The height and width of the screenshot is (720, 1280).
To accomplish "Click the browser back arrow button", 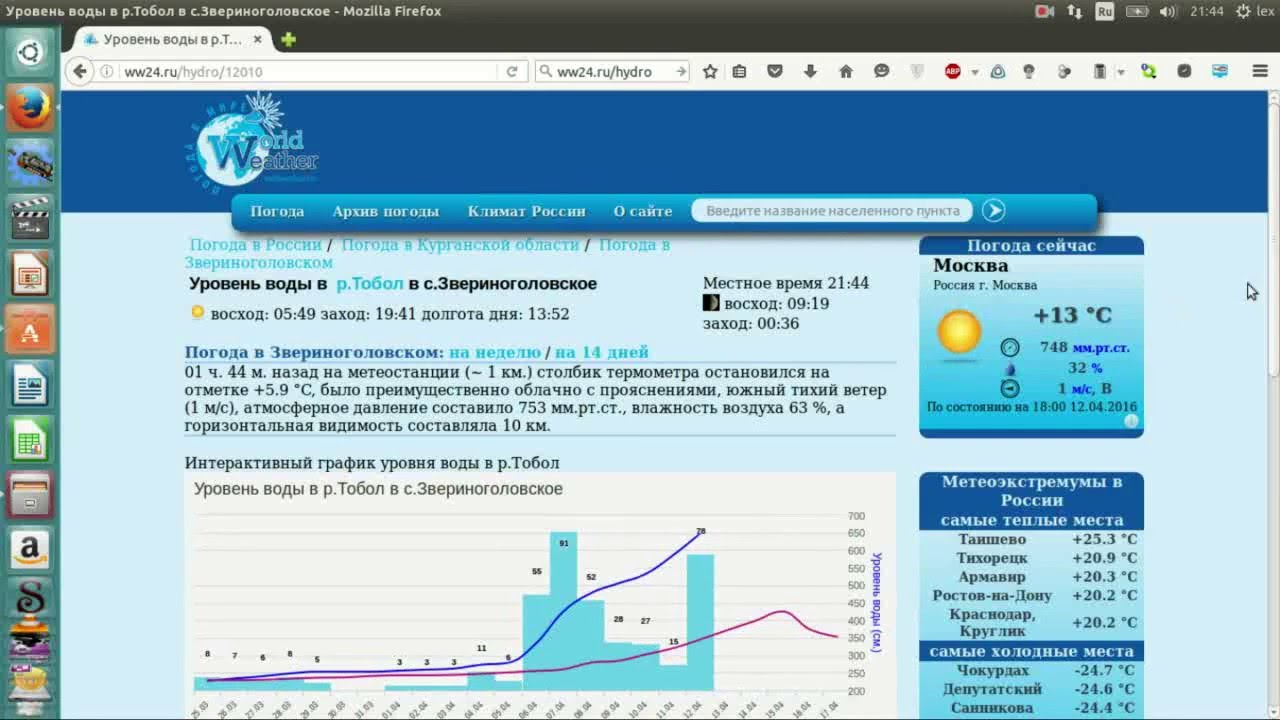I will [x=80, y=72].
